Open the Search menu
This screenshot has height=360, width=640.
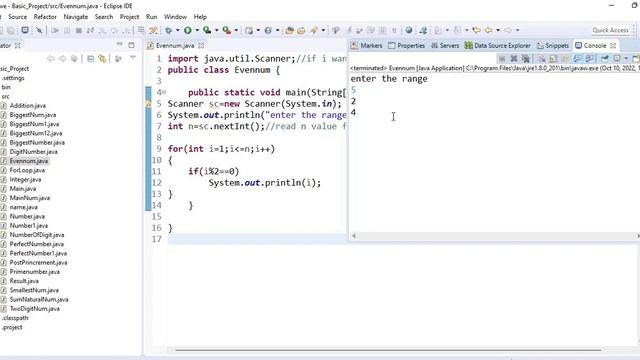pos(104,17)
